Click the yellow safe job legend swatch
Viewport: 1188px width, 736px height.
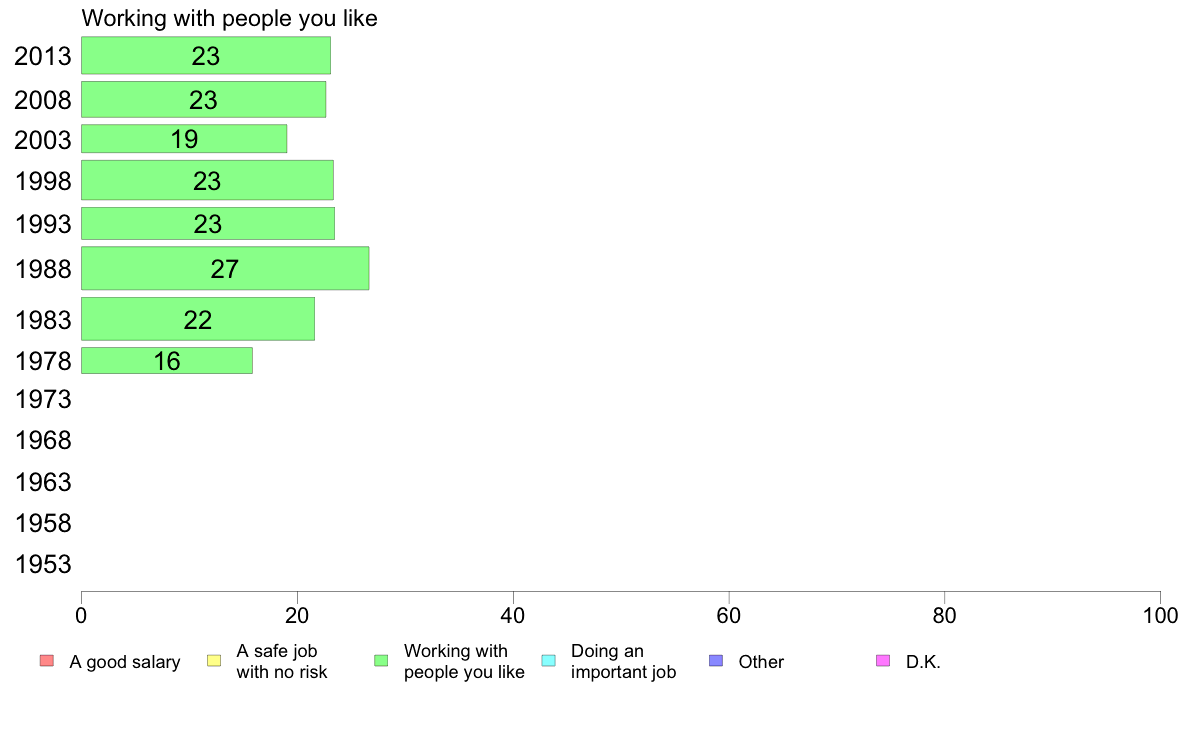pos(214,661)
